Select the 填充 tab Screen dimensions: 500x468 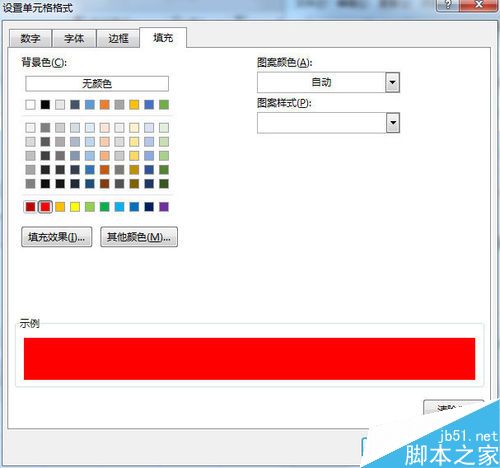163,38
